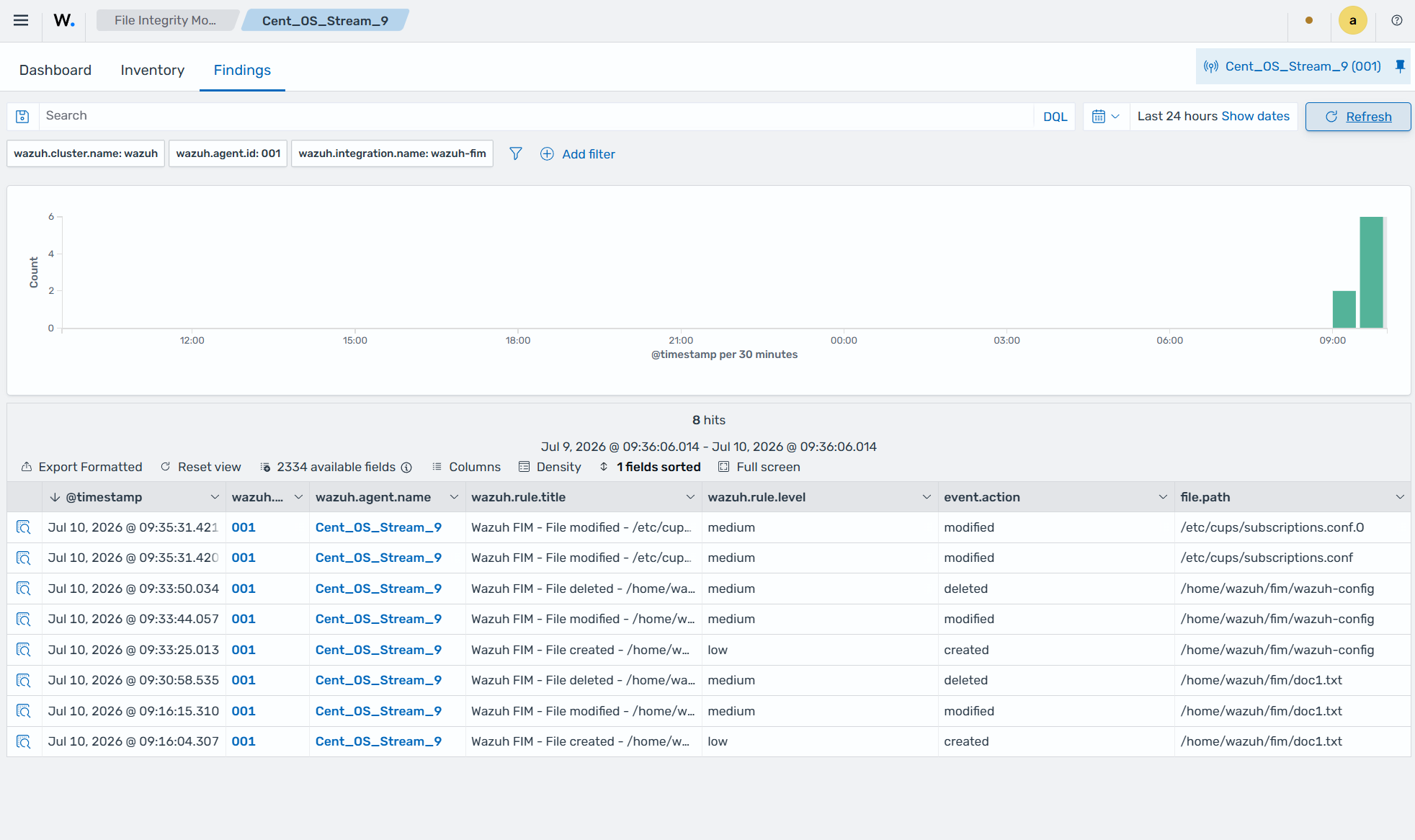The height and width of the screenshot is (840, 1415).
Task: Inspect the 09:35:31.421 event details
Action: [x=24, y=527]
